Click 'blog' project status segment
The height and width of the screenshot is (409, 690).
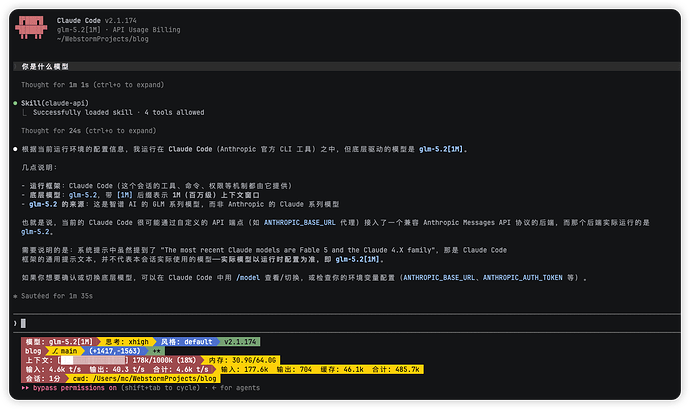tap(33, 351)
